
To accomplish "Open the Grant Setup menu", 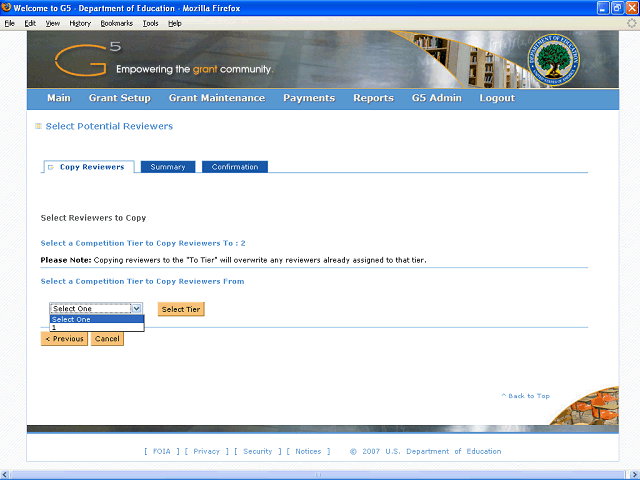I will [120, 98].
